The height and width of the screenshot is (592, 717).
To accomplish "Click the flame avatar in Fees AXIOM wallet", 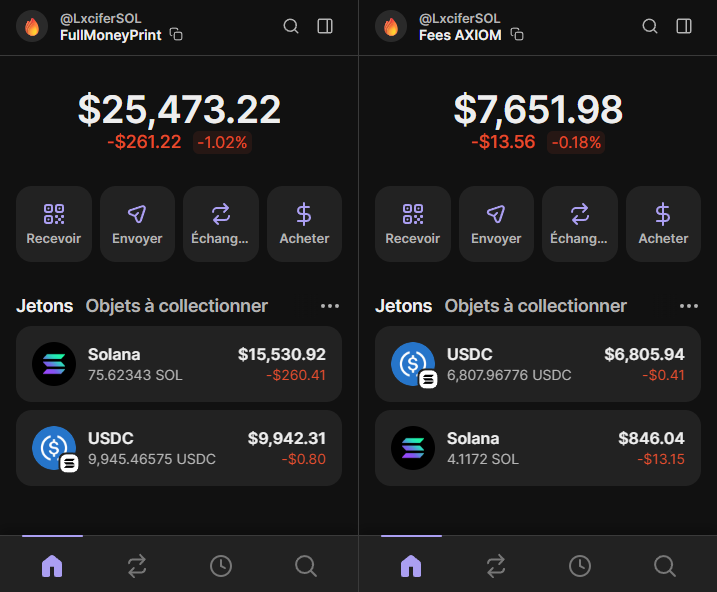I will (x=391, y=27).
